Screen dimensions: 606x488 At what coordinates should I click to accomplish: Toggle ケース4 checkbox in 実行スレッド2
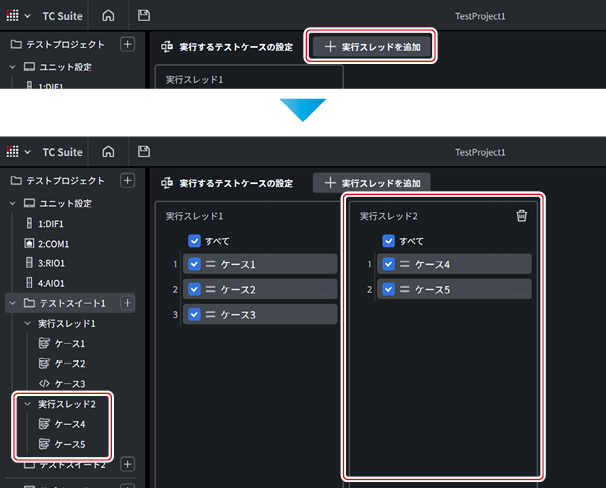(388, 264)
